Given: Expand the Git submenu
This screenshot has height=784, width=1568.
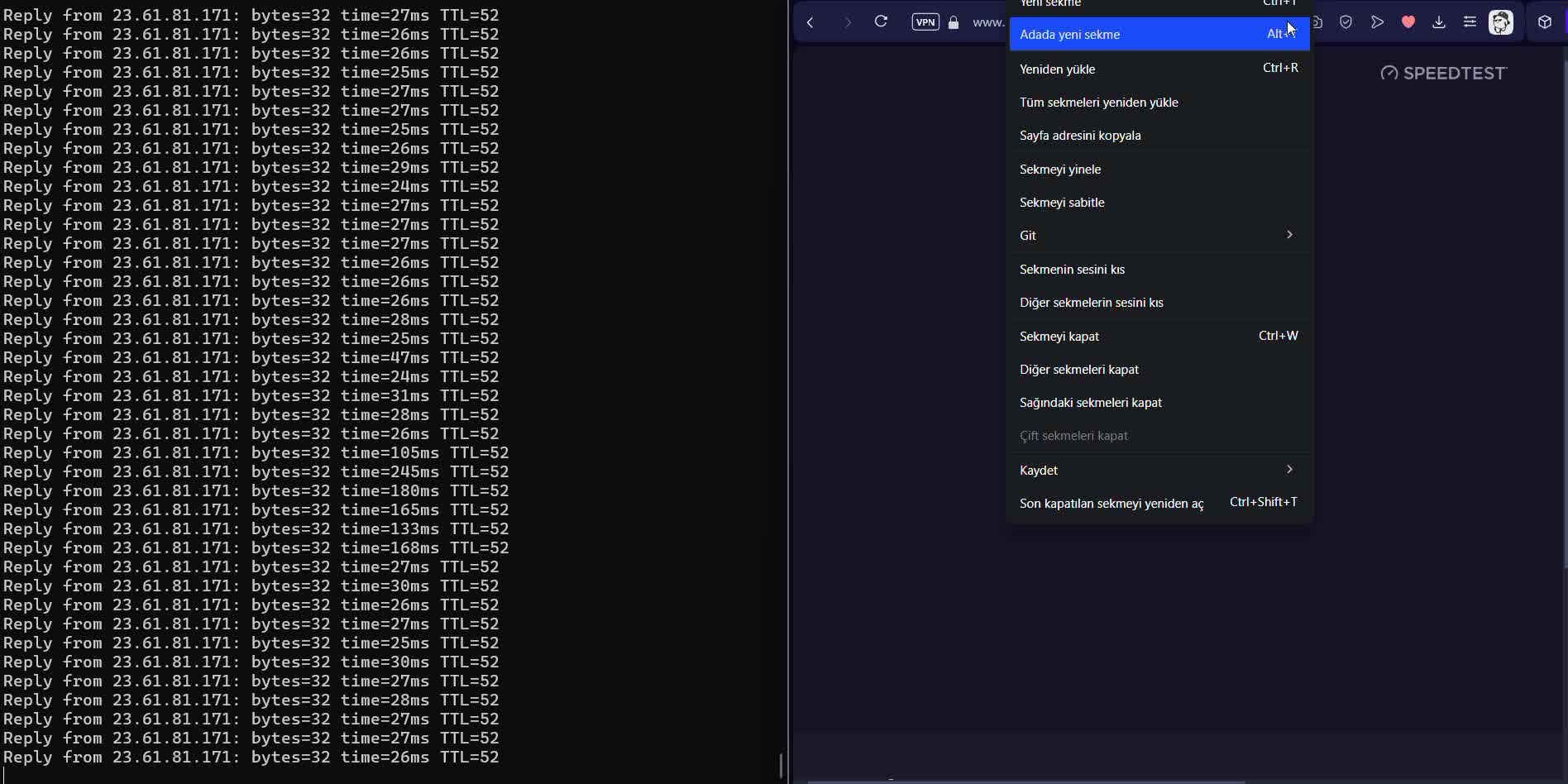Looking at the screenshot, I should [1159, 236].
